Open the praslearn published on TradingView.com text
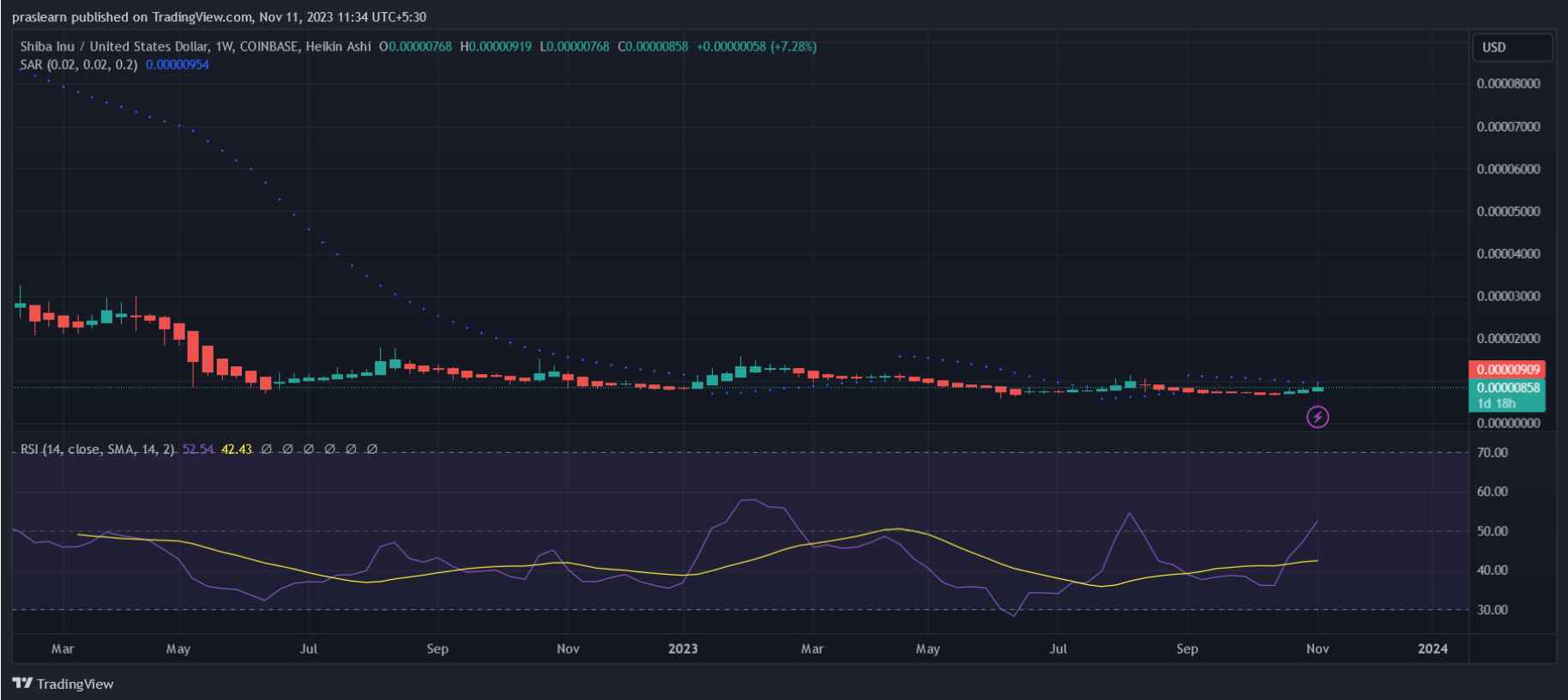1568x700 pixels. [x=219, y=17]
